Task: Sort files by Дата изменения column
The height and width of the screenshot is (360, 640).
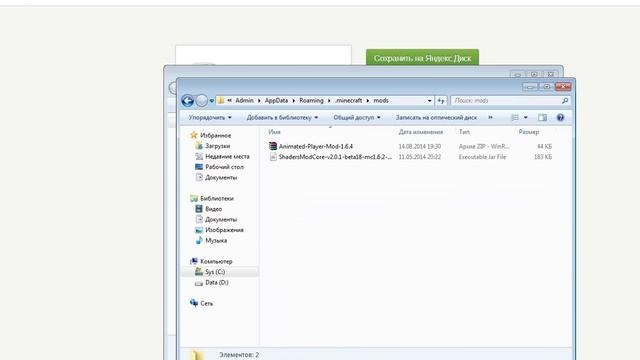Action: click(x=420, y=132)
